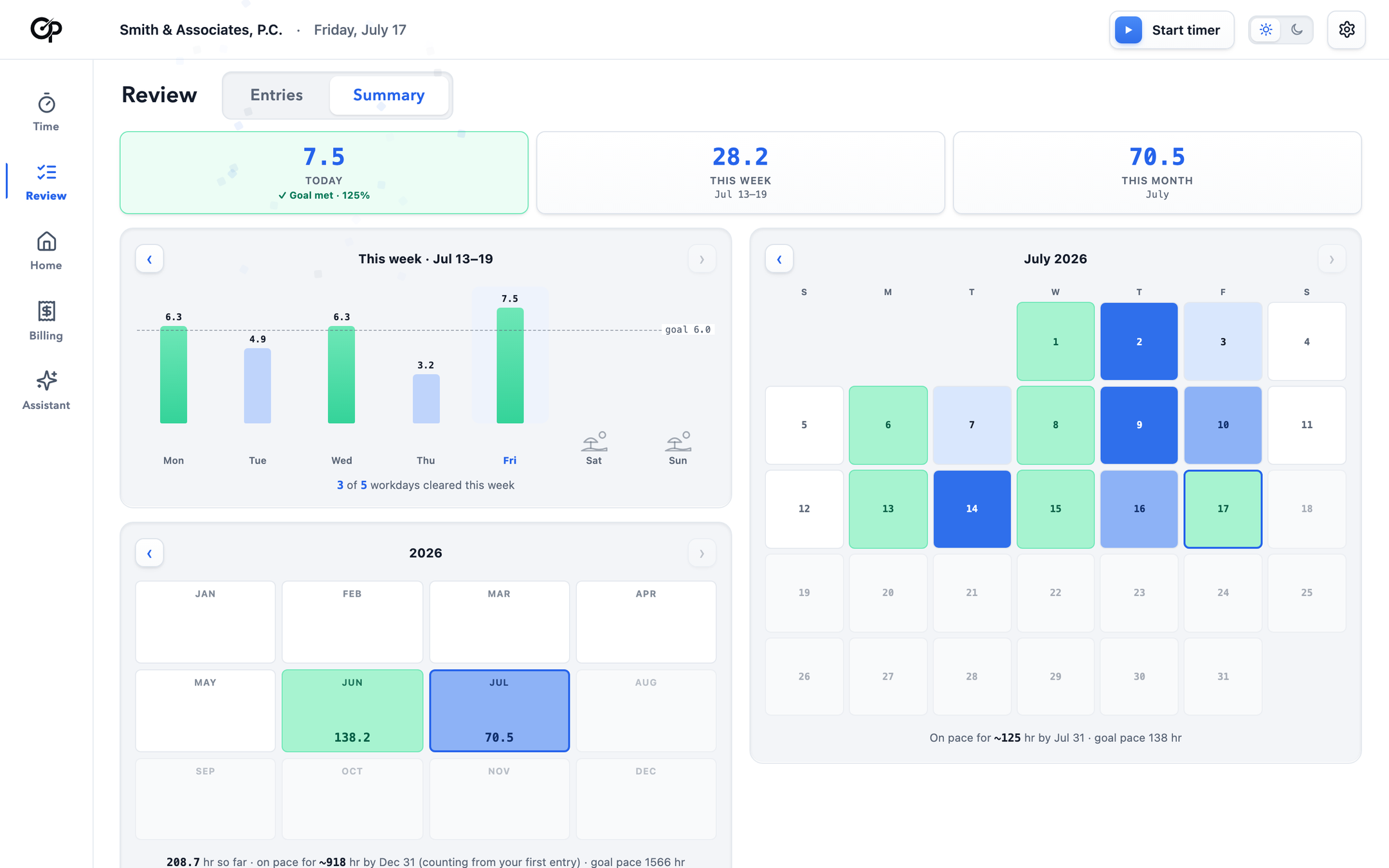Viewport: 1389px width, 868px height.
Task: Switch to light mode sun icon
Action: tap(1266, 30)
